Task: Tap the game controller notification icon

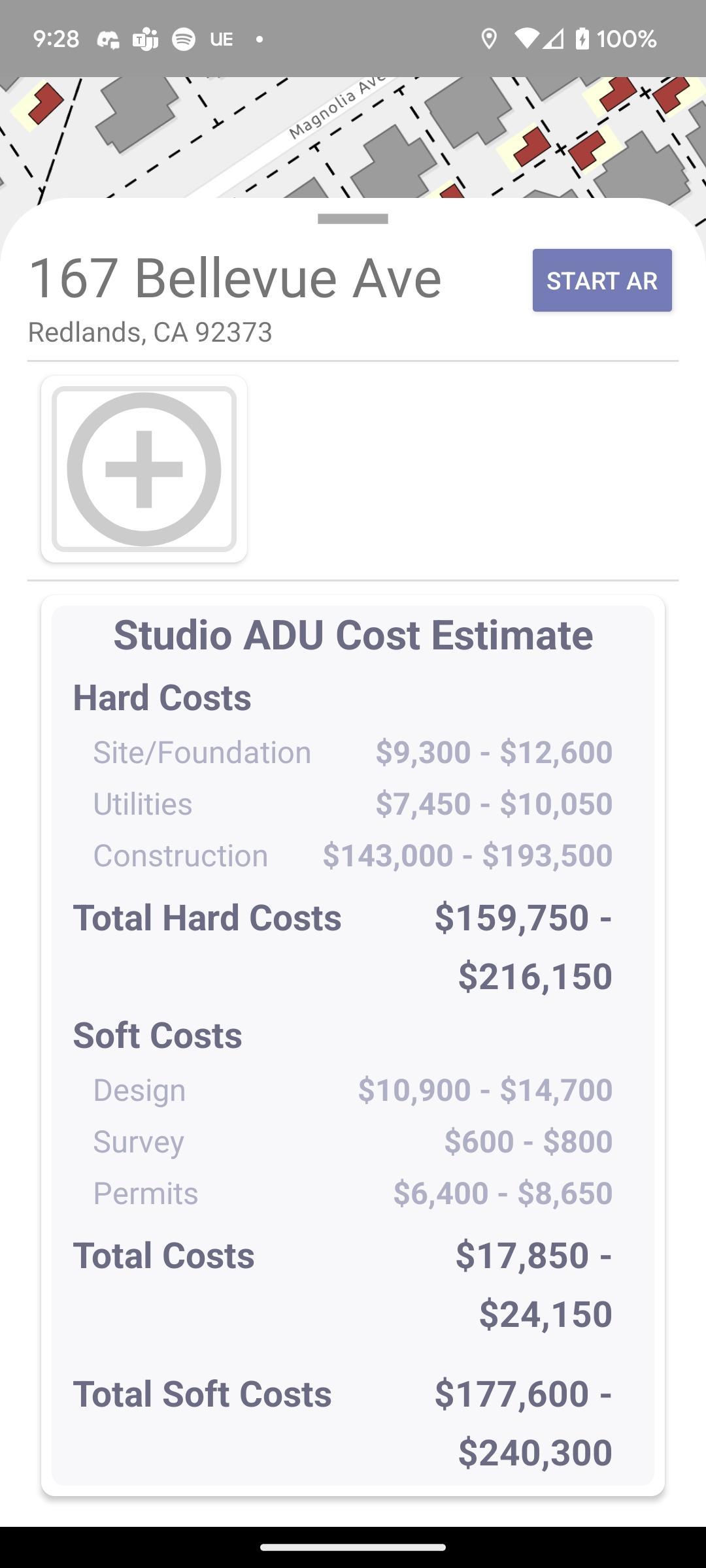Action: 108,40
